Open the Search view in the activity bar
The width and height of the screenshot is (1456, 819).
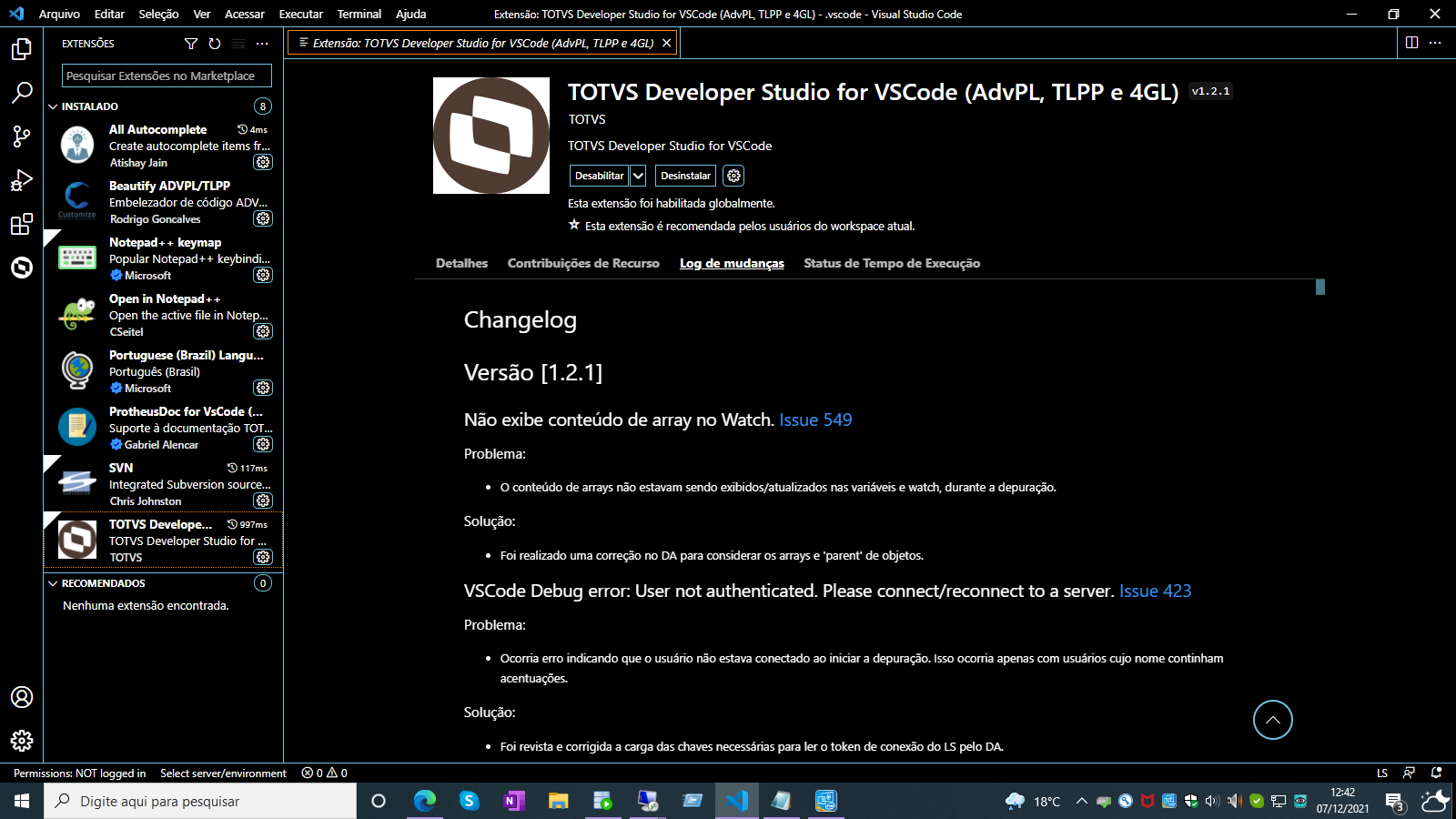pos(21,93)
